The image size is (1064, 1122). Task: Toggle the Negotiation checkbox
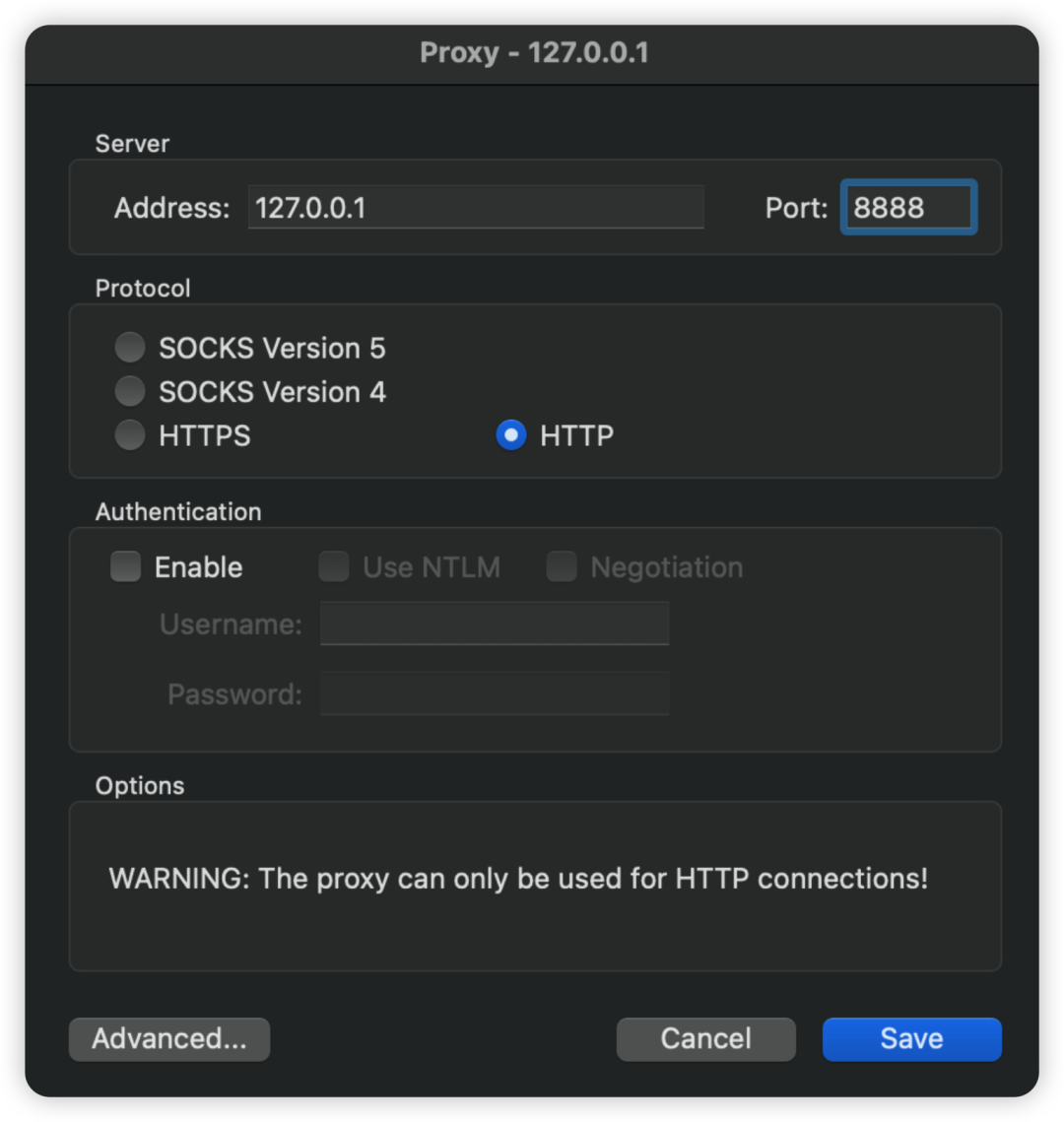562,567
